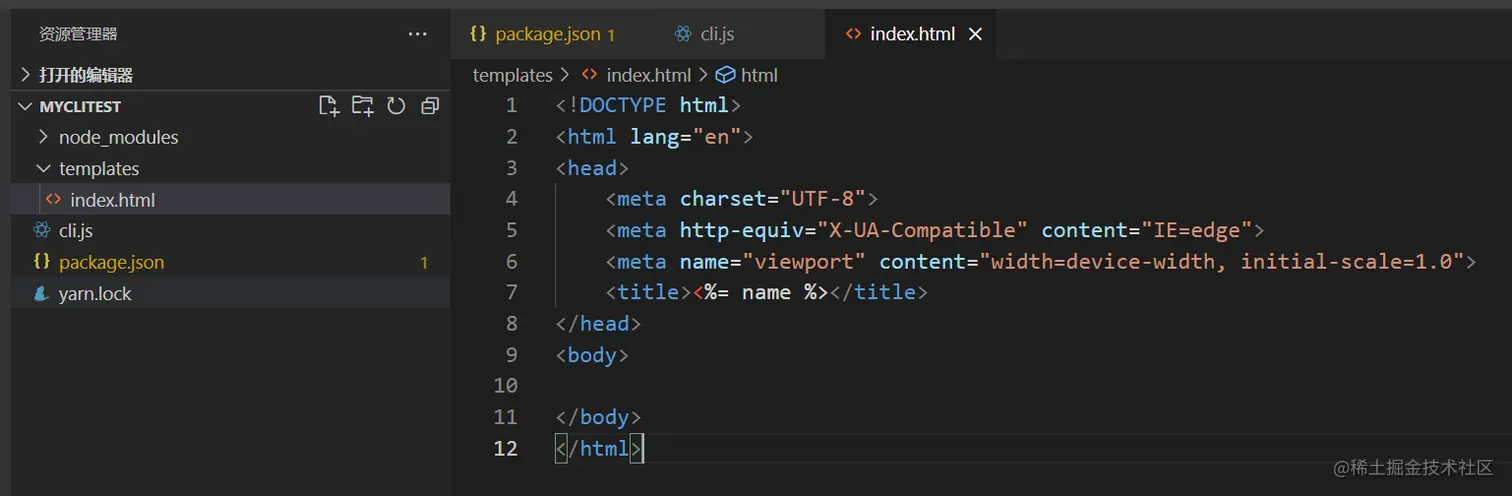Image resolution: width=1512 pixels, height=496 pixels.
Task: Collapse the templates folder
Action: [x=230, y=168]
